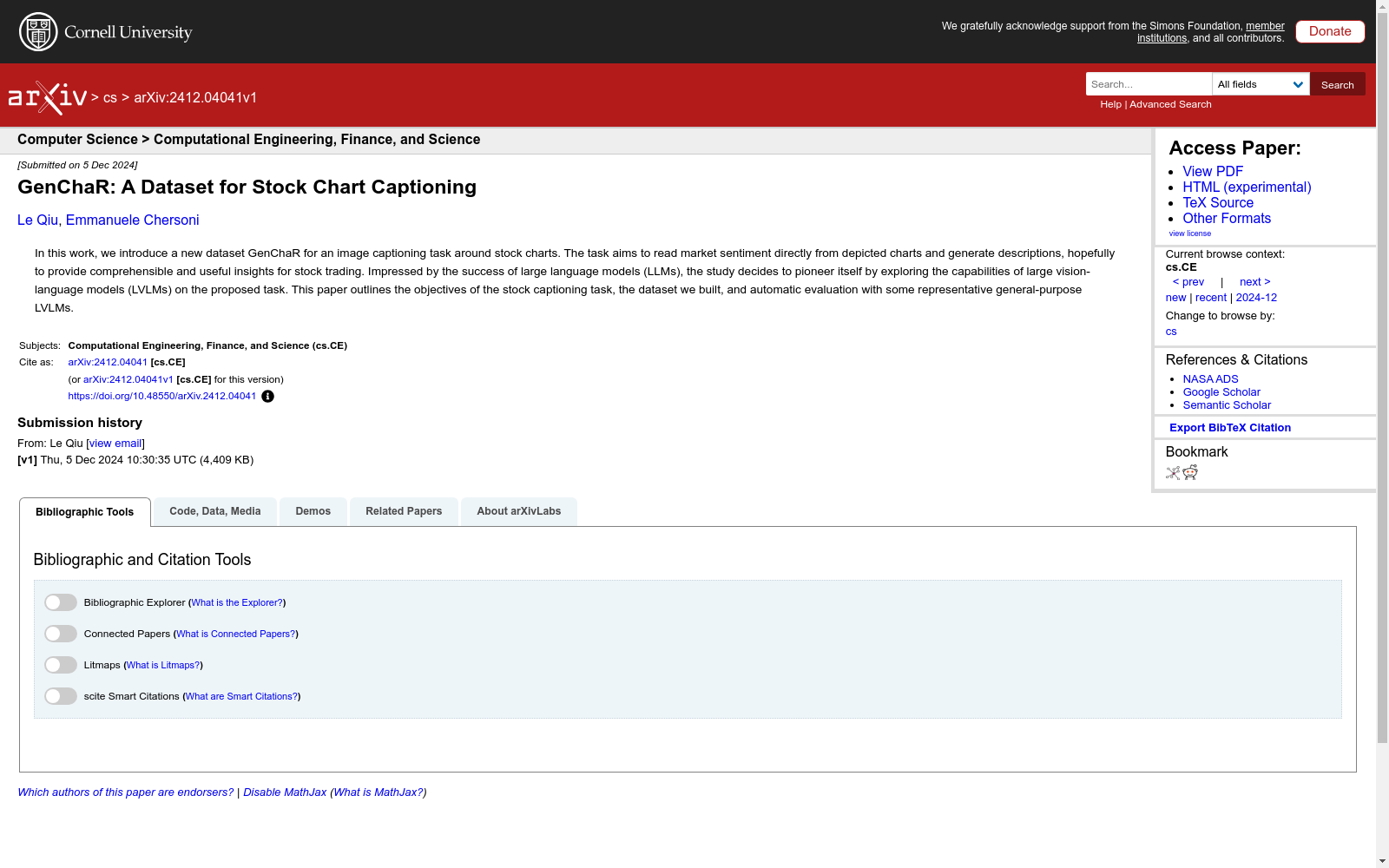Click the view email link
This screenshot has height=868, width=1389.
tap(115, 444)
